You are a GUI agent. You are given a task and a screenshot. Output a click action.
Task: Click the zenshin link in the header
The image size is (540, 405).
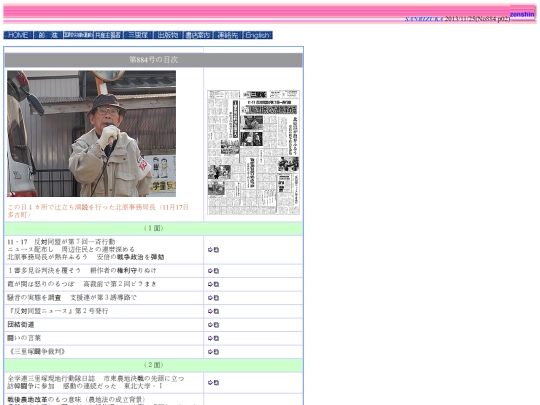522,14
